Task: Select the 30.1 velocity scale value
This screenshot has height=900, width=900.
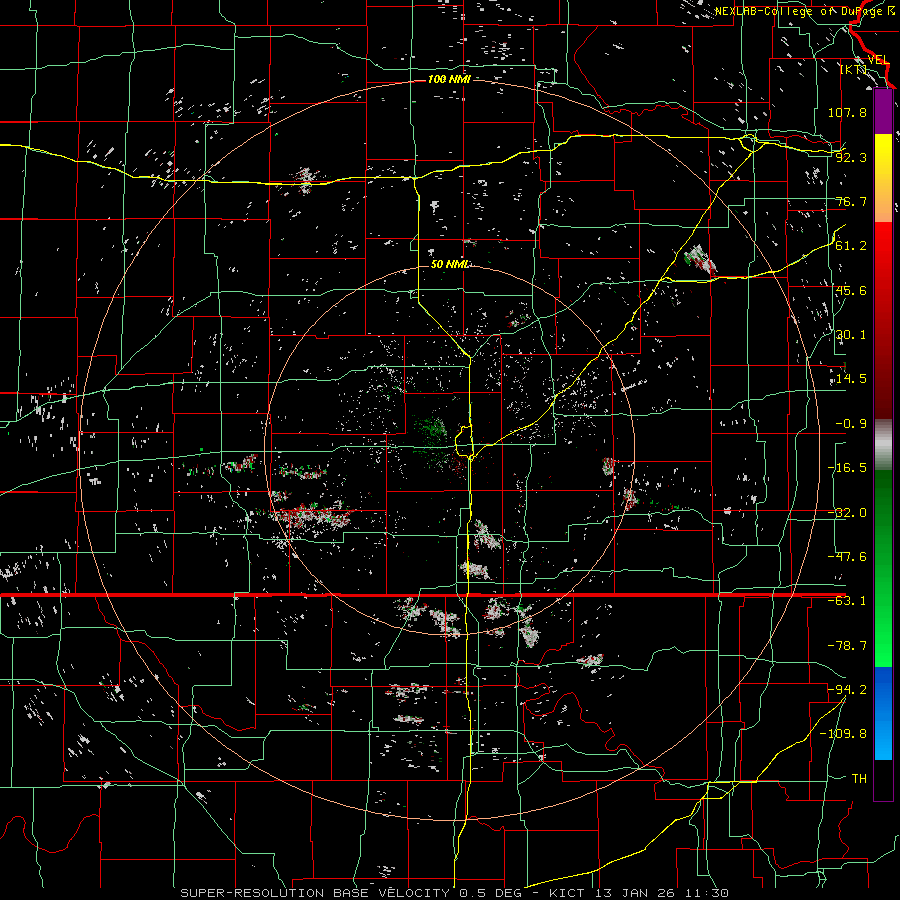Action: pyautogui.click(x=851, y=335)
